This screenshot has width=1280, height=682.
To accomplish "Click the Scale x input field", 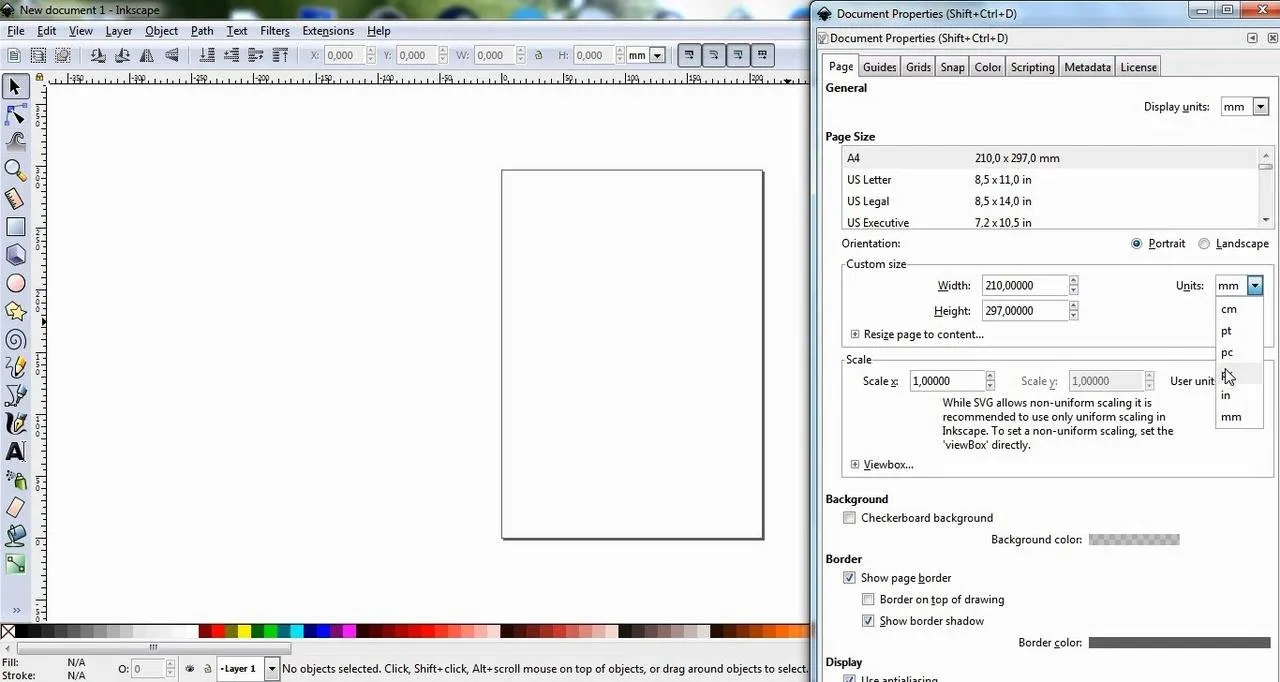I will [947, 381].
